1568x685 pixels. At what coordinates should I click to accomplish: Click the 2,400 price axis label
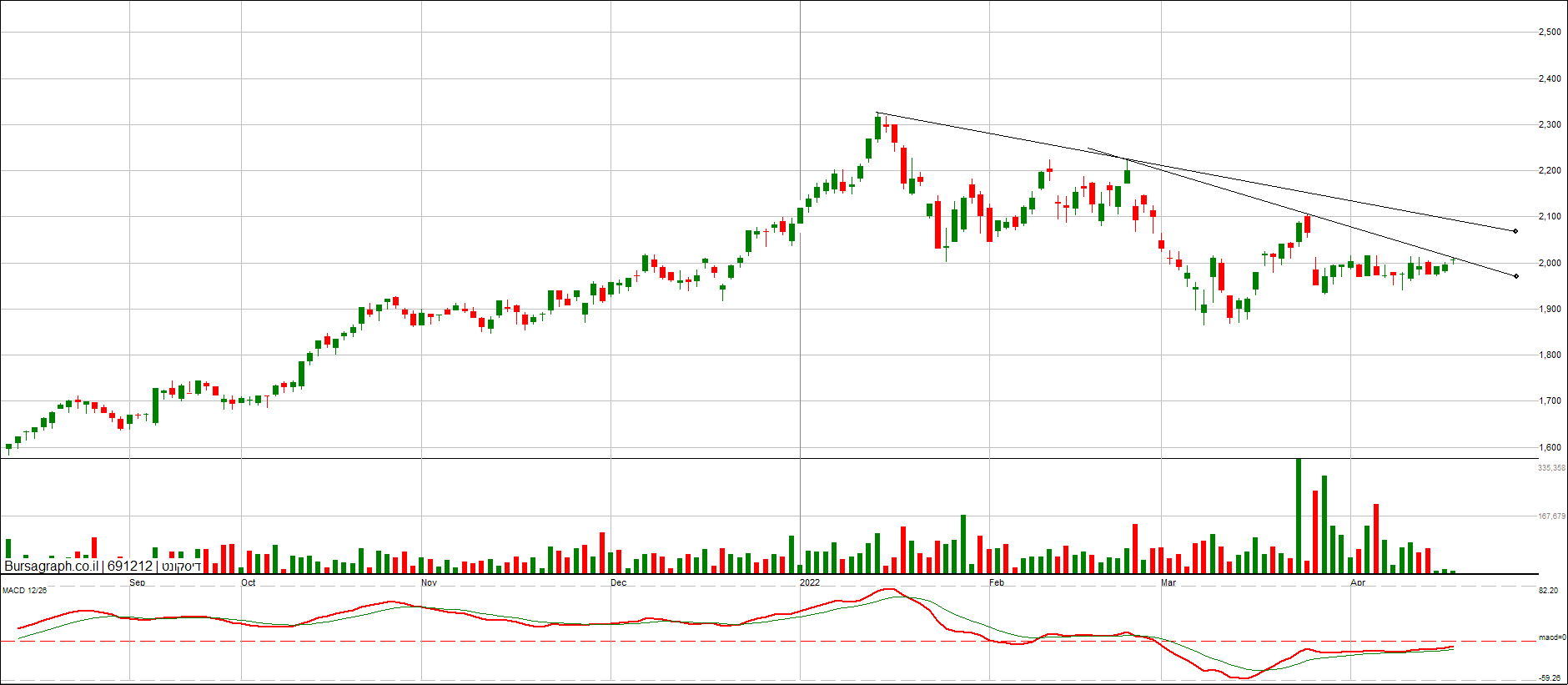coord(1550,79)
